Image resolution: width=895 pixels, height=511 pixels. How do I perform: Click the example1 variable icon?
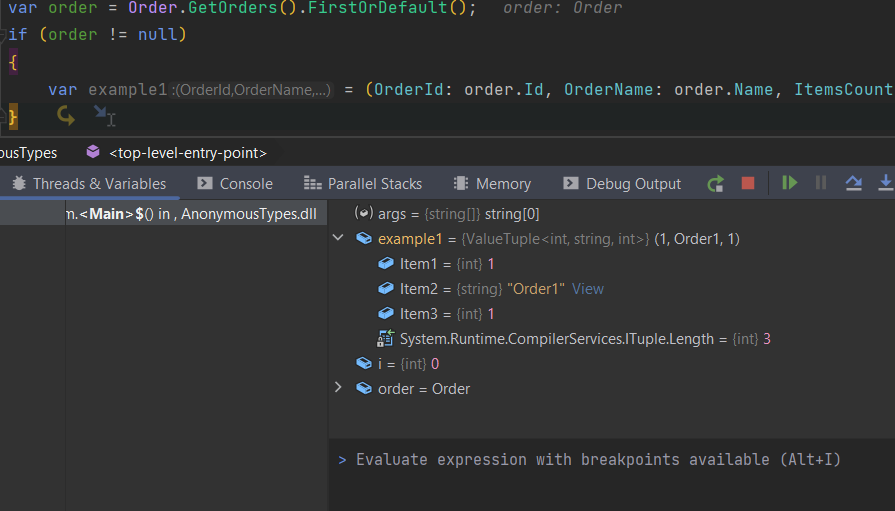(x=364, y=238)
